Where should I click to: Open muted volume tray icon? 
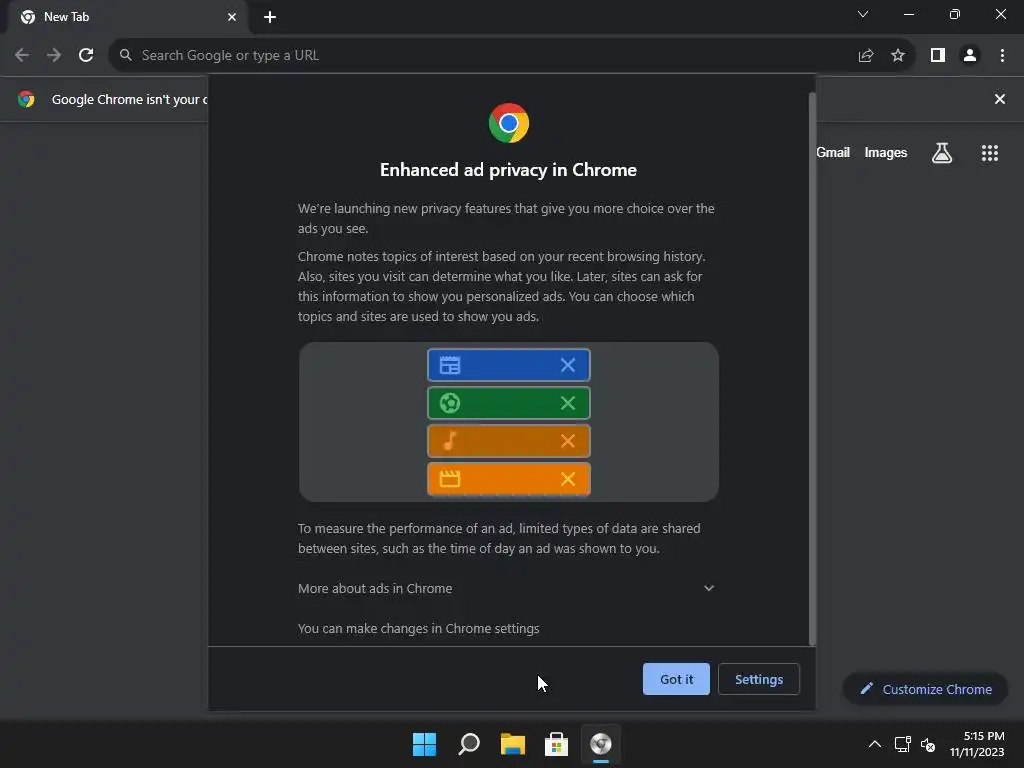[x=927, y=744]
